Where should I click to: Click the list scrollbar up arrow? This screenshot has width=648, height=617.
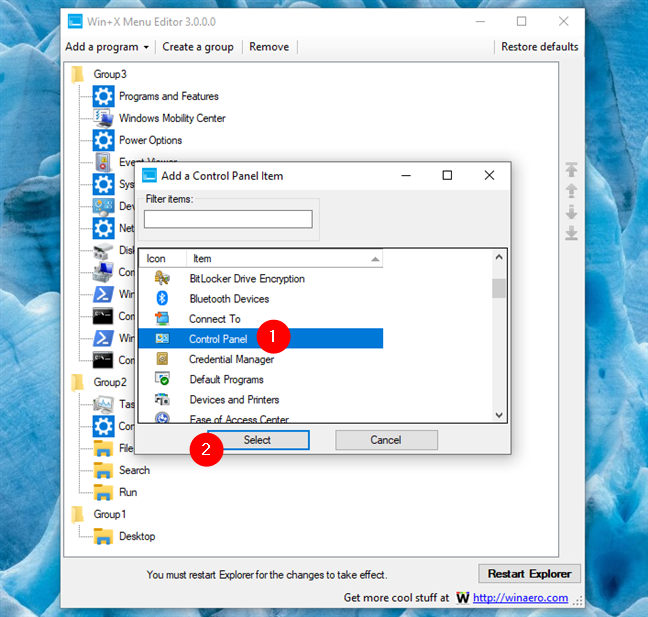[x=499, y=257]
